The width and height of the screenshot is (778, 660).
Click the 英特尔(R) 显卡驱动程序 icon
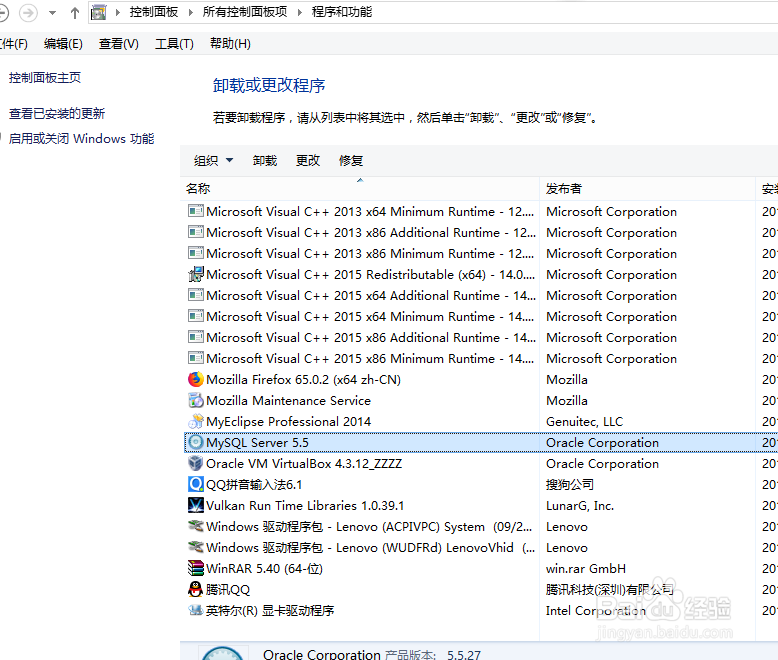(195, 610)
